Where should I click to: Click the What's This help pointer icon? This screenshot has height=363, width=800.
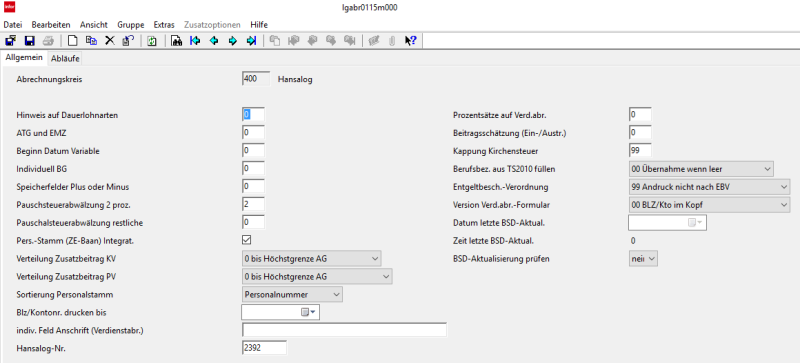point(410,41)
